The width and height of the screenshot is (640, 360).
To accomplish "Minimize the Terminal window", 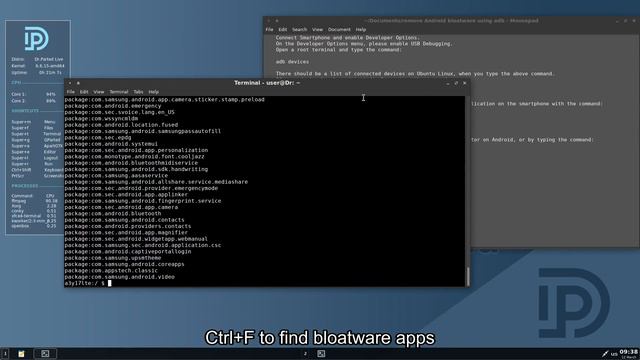I will pos(448,83).
